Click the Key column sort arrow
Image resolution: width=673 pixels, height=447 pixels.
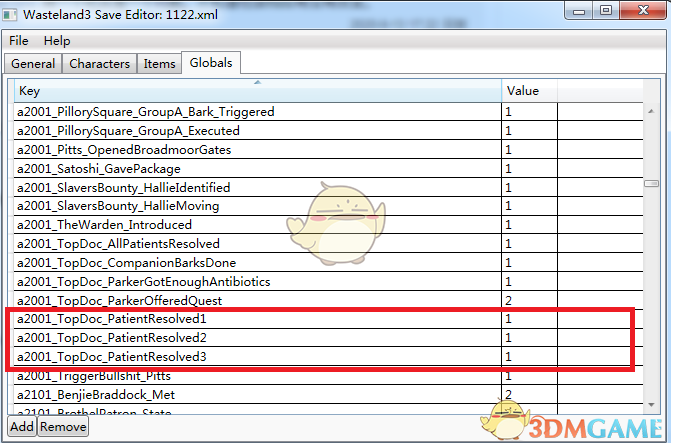[x=258, y=82]
